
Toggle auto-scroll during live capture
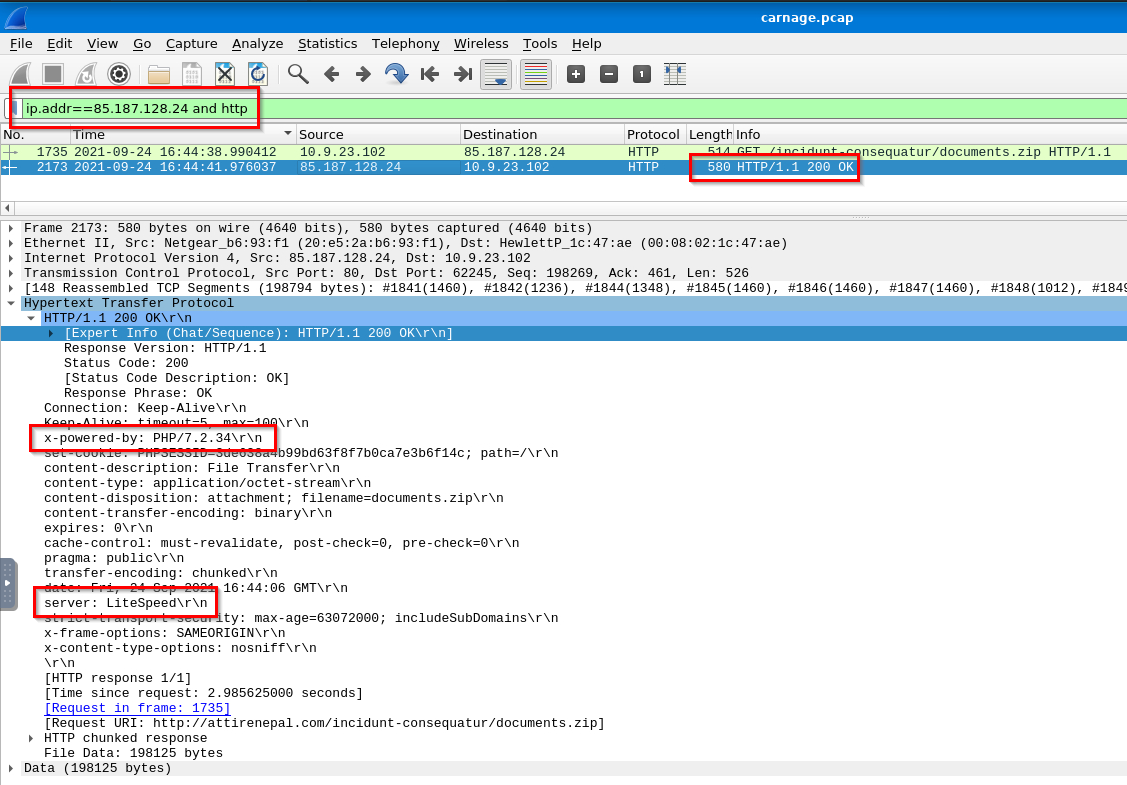[x=496, y=74]
